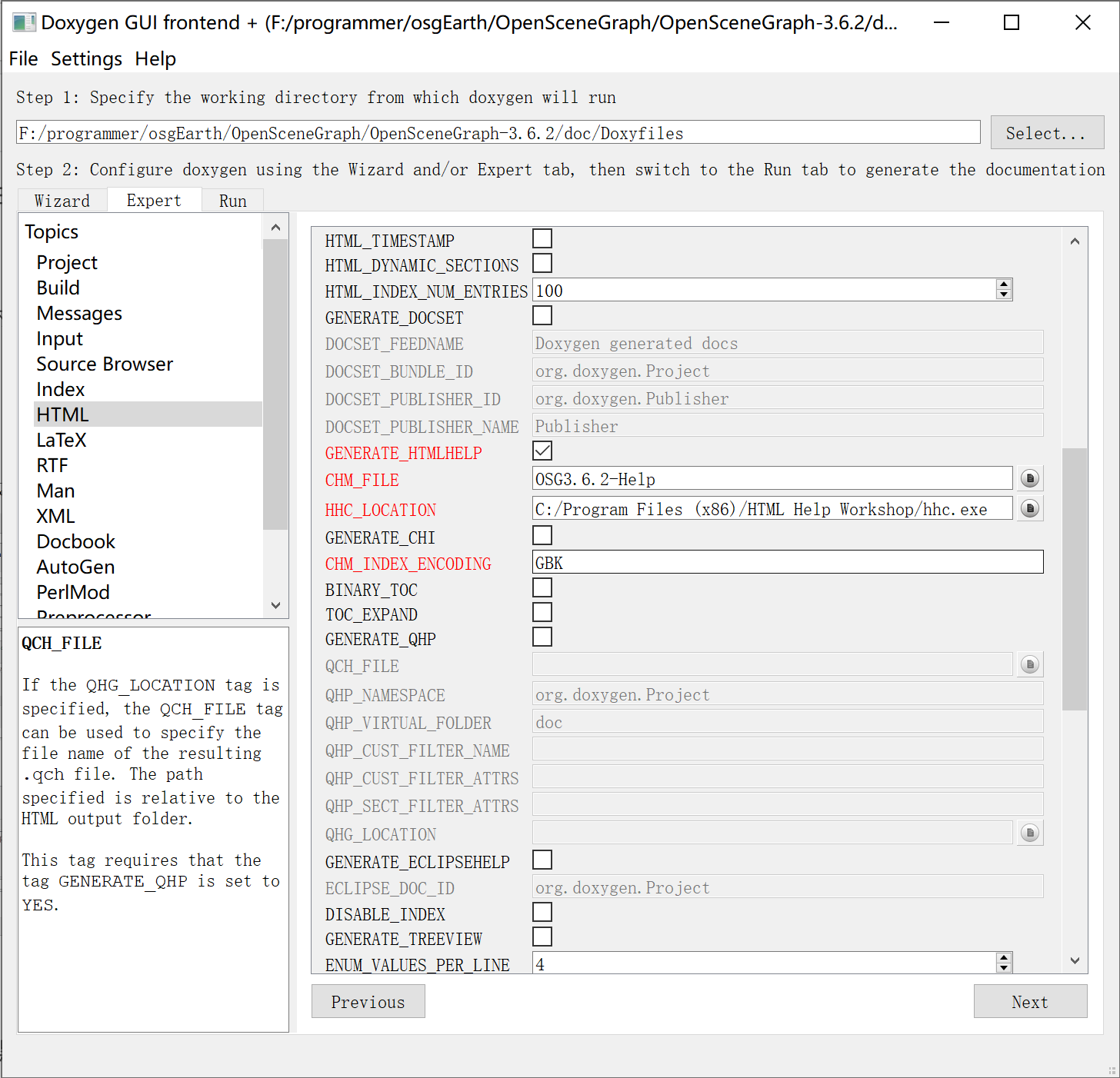Screen dimensions: 1120x1078
Task: Open the Settings menu
Action: pyautogui.click(x=86, y=58)
